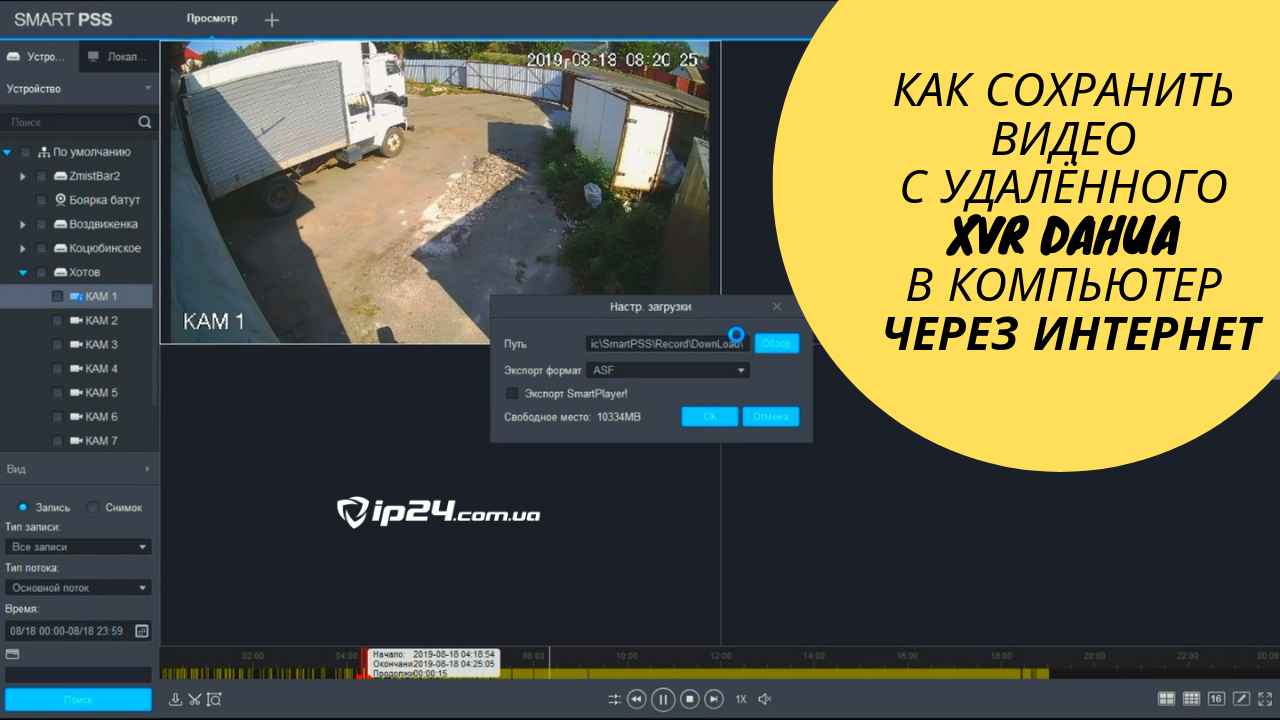This screenshot has width=1280, height=720.
Task: Open the sync playback settings icon
Action: [614, 699]
